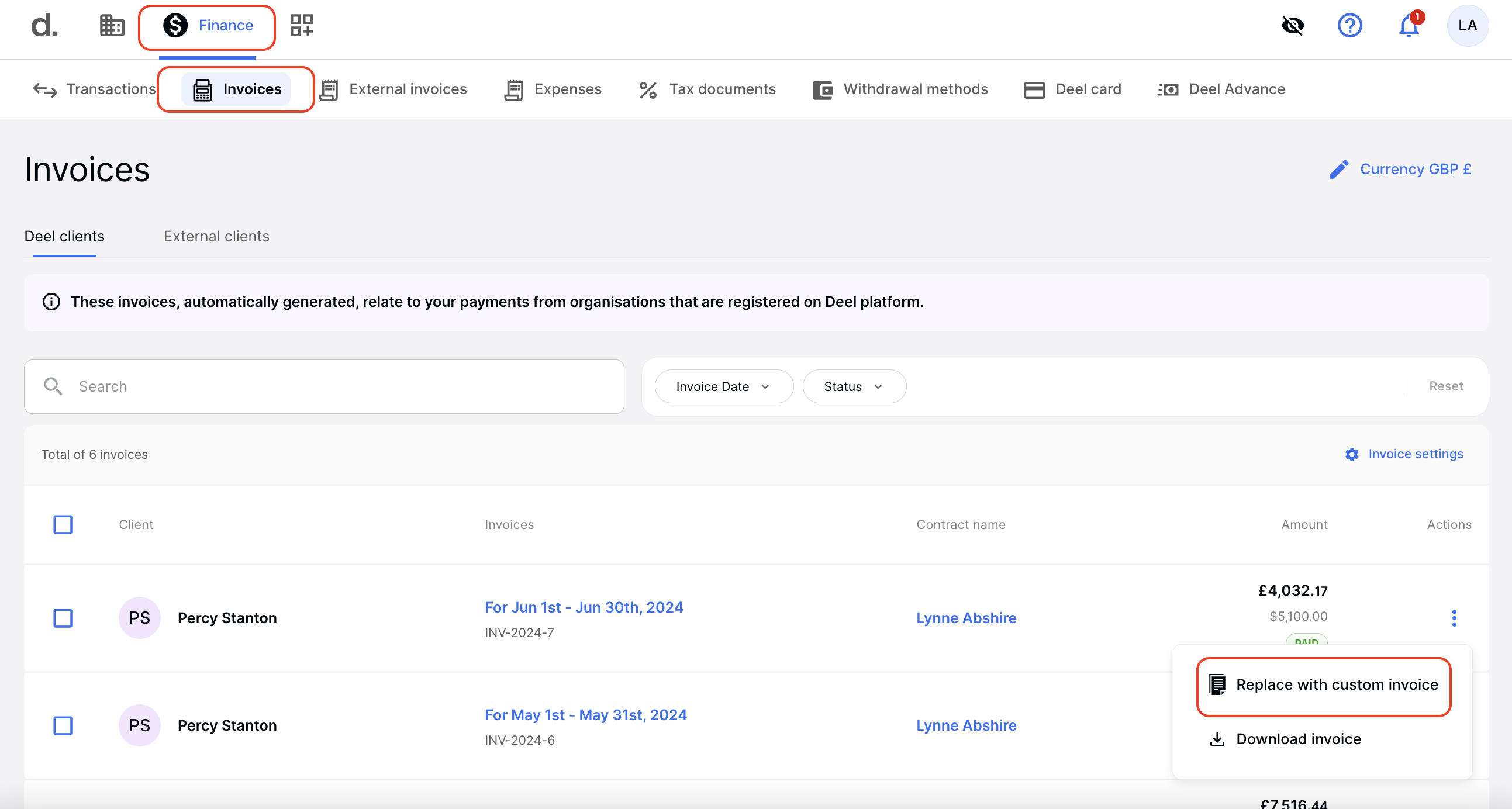Open the LA profile avatar
The image size is (1512, 809).
coord(1467,26)
